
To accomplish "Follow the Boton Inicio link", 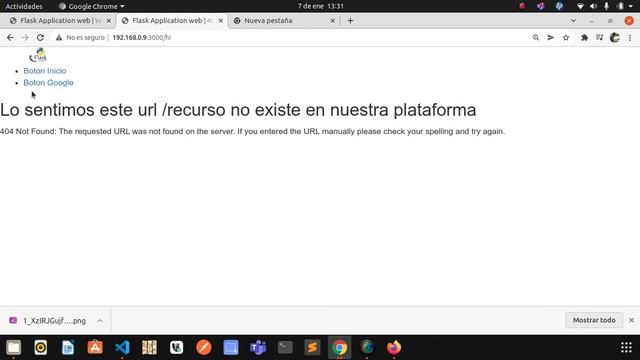I will [x=44, y=71].
